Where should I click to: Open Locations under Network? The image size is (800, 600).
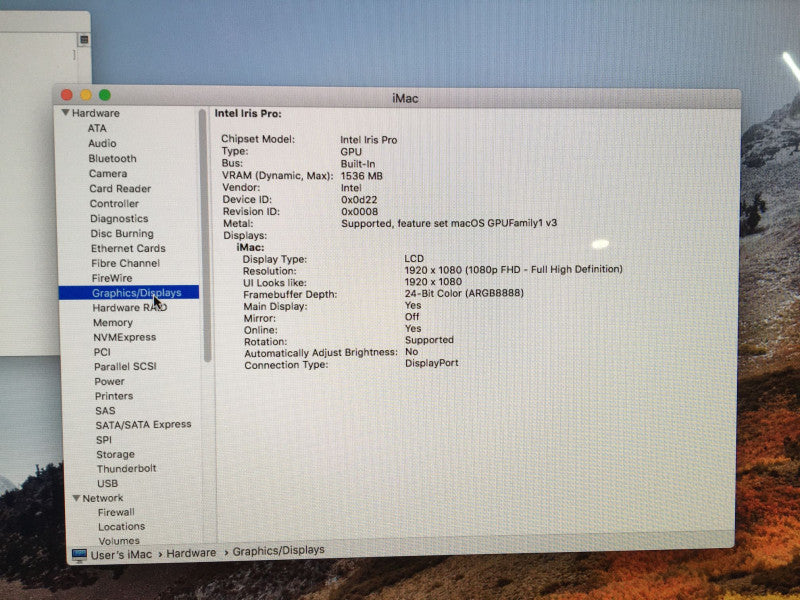pyautogui.click(x=121, y=527)
